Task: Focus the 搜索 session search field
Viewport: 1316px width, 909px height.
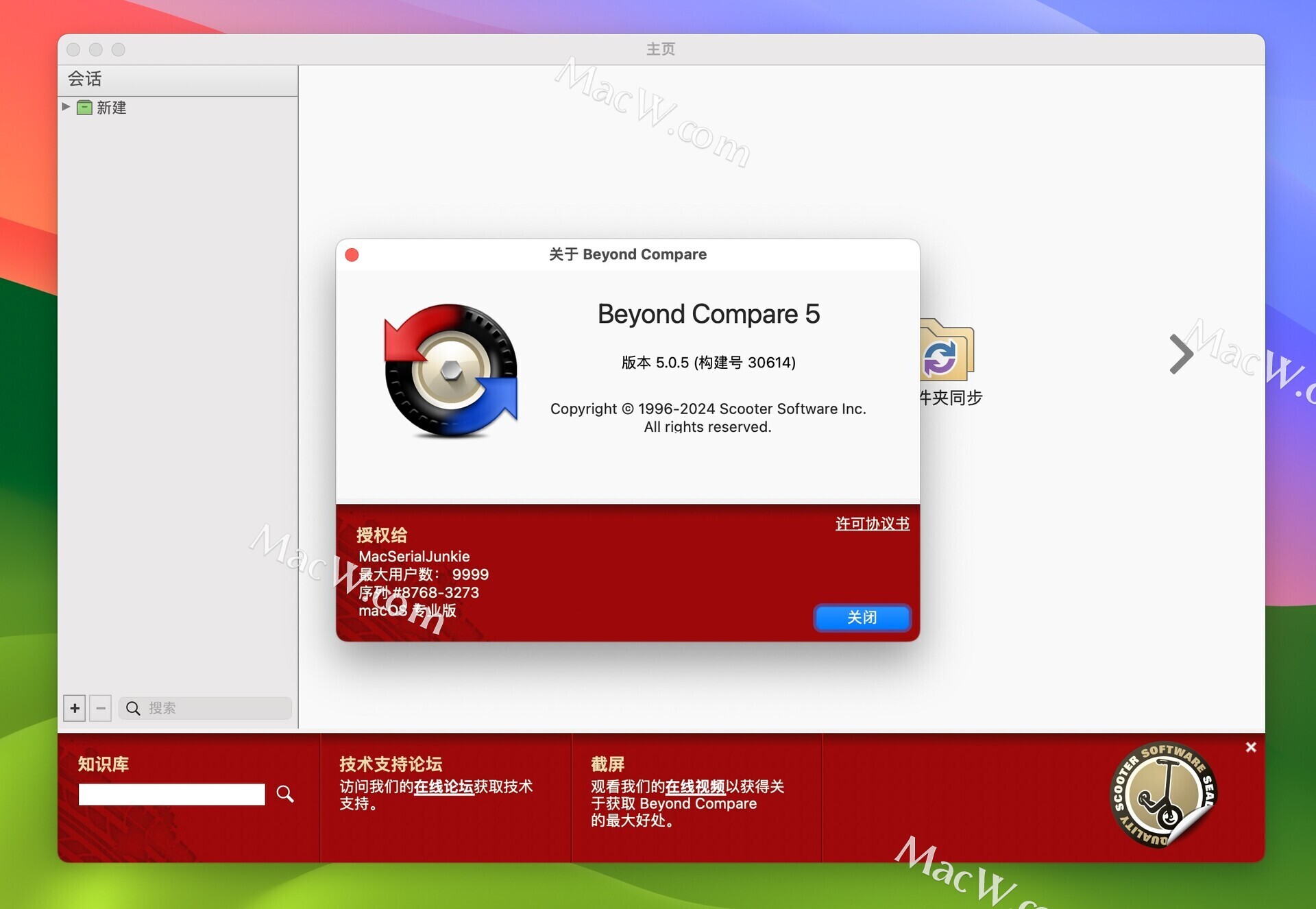Action: (206, 708)
